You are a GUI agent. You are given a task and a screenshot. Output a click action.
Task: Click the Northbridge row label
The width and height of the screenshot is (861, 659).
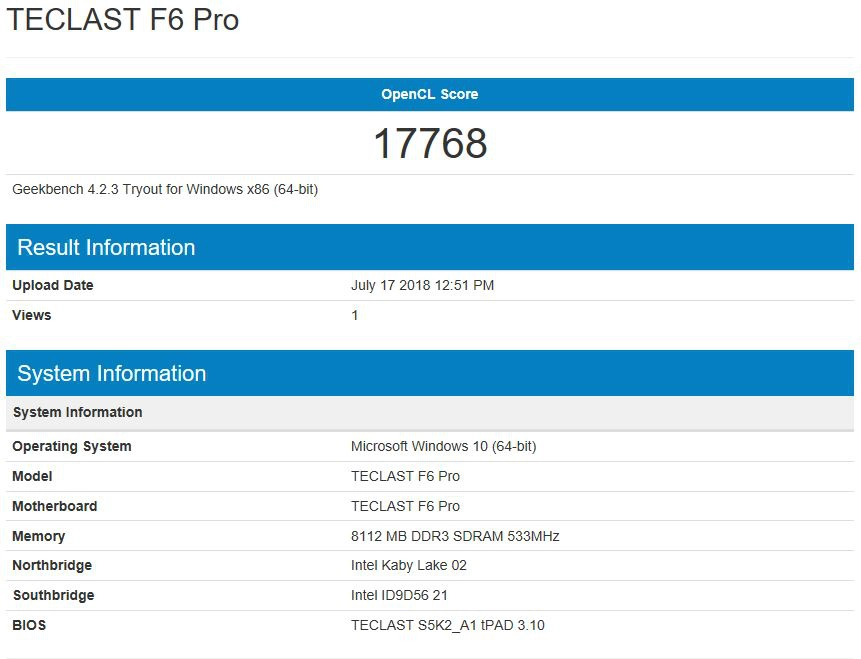[52, 566]
